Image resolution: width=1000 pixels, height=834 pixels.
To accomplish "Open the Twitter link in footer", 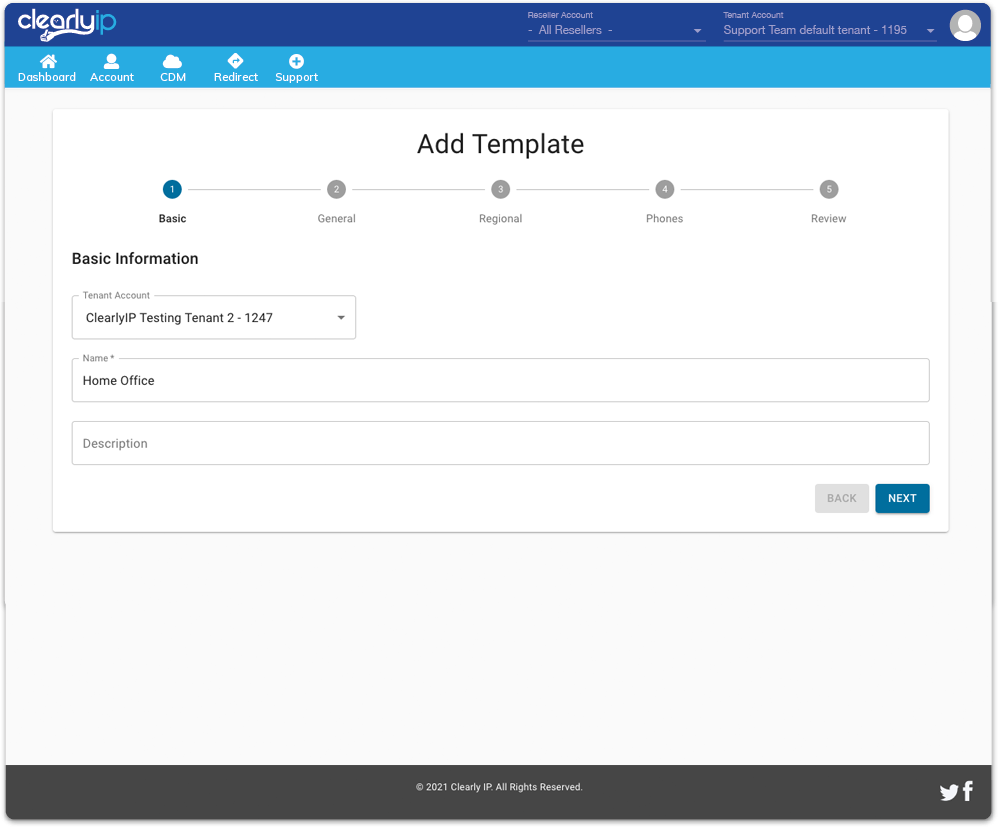I will pyautogui.click(x=948, y=793).
